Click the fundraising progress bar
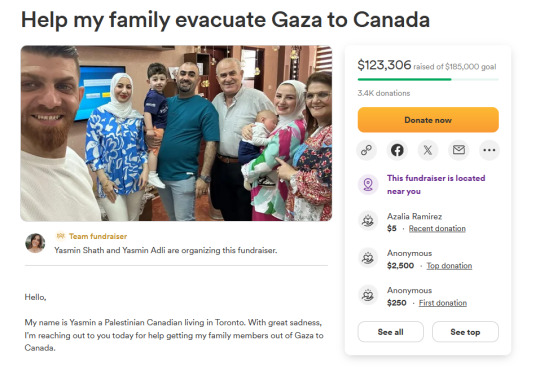The image size is (540, 367). coord(428,80)
